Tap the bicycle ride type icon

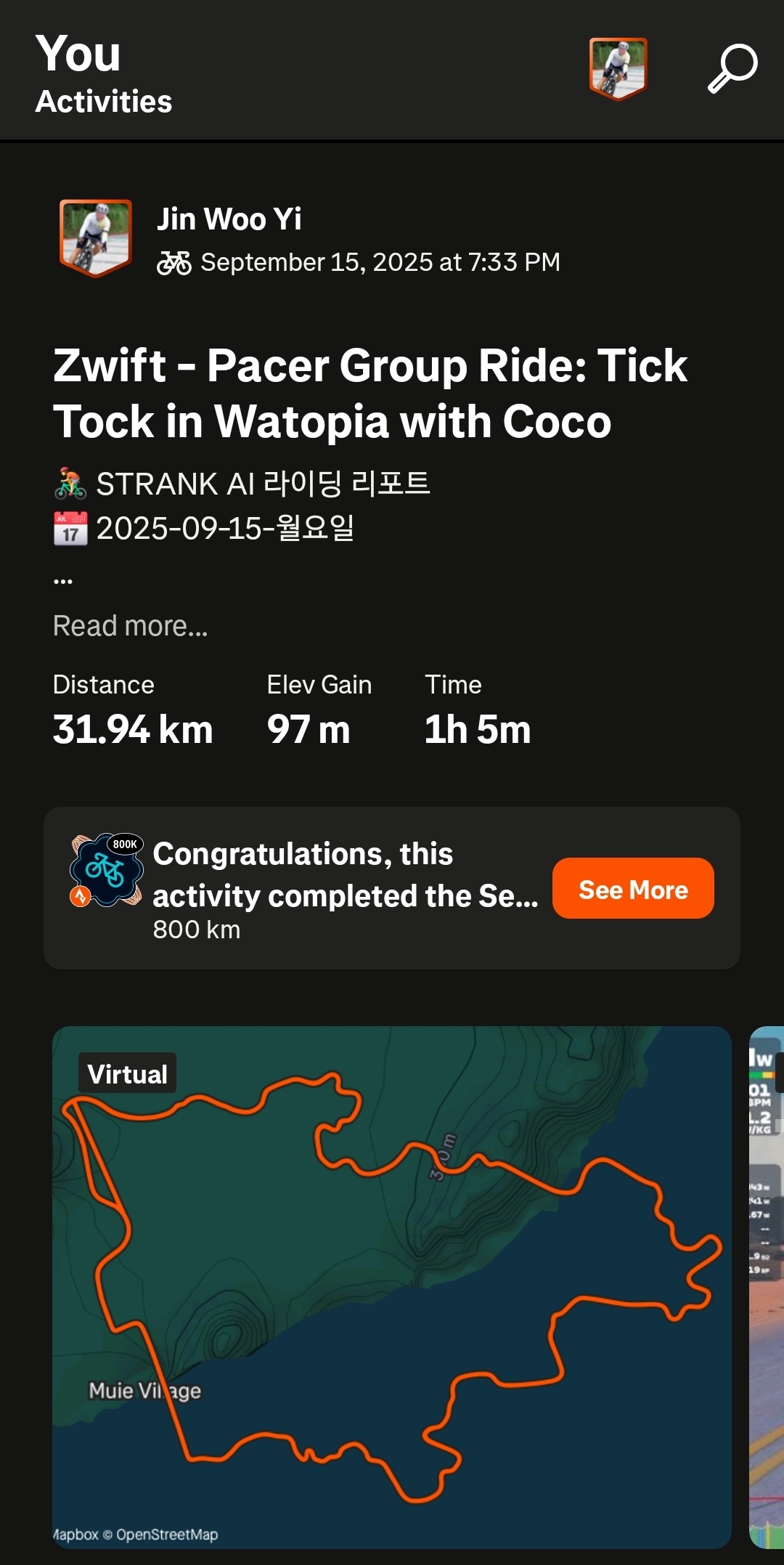pos(174,263)
